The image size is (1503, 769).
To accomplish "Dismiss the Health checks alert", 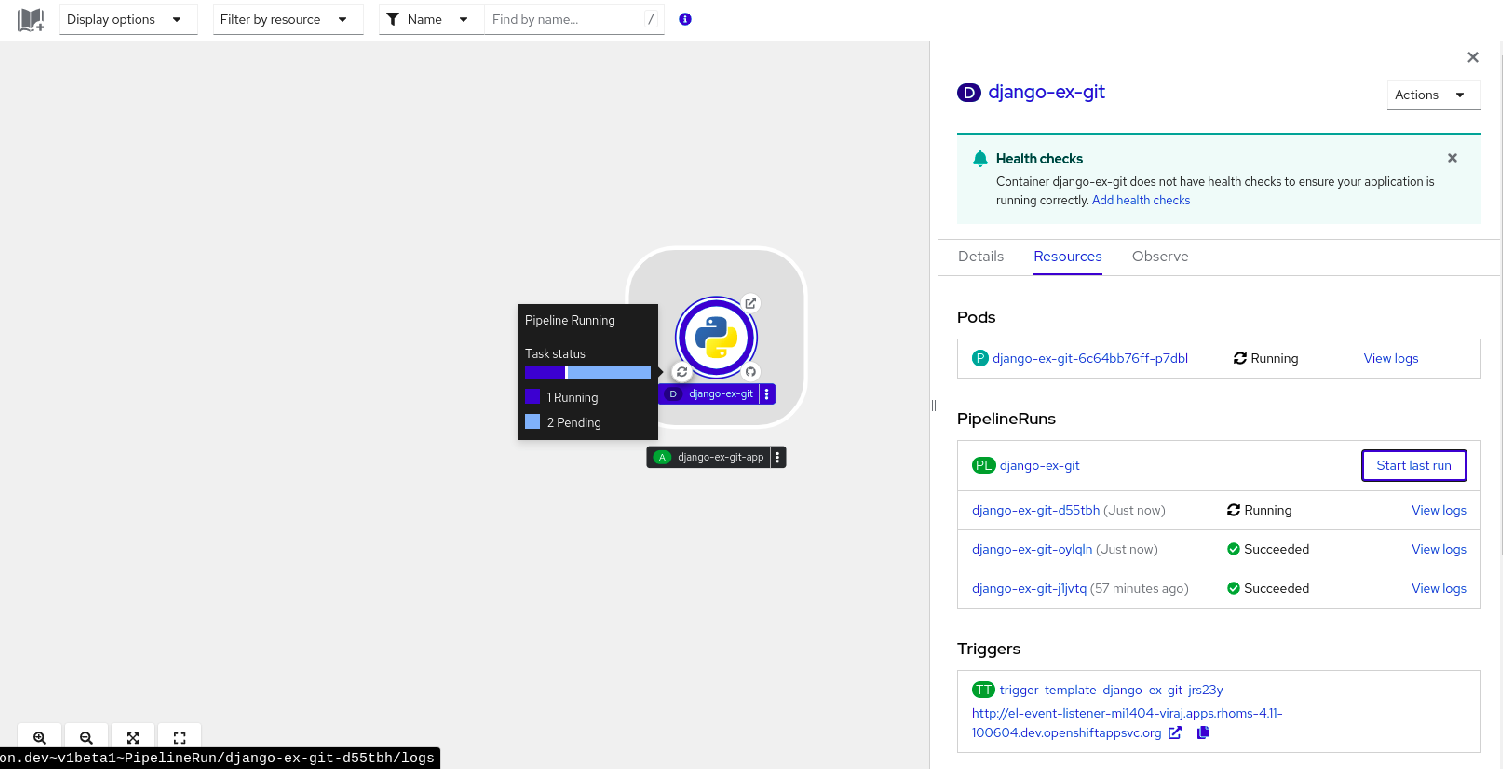I will coord(1452,158).
